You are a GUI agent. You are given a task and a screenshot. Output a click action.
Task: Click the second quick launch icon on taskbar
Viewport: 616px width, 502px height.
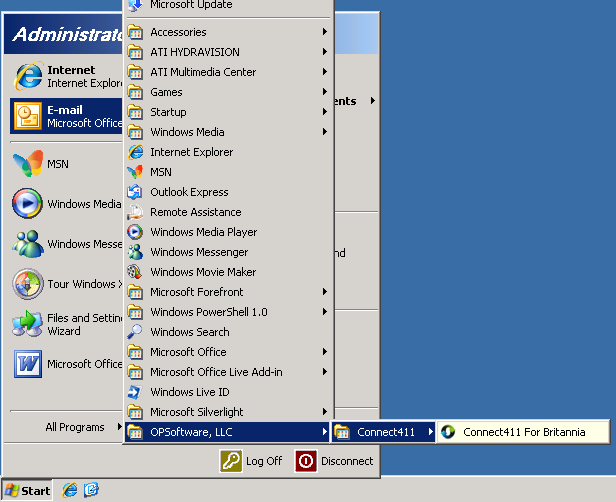[x=91, y=490]
